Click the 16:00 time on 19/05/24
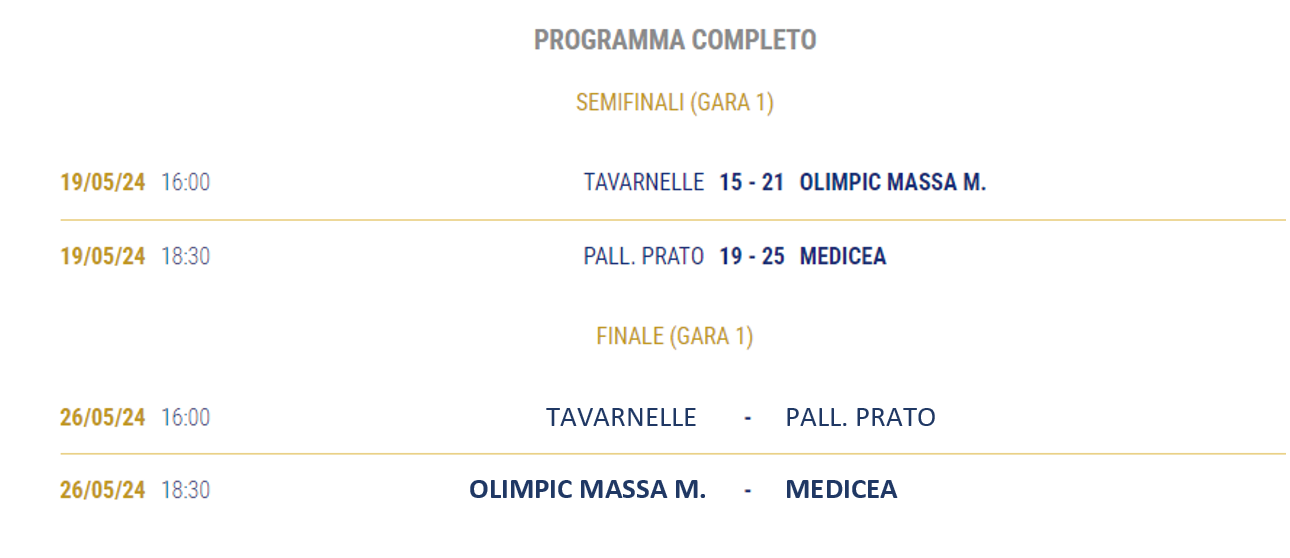Viewport: 1290px width, 558px height. (x=186, y=183)
